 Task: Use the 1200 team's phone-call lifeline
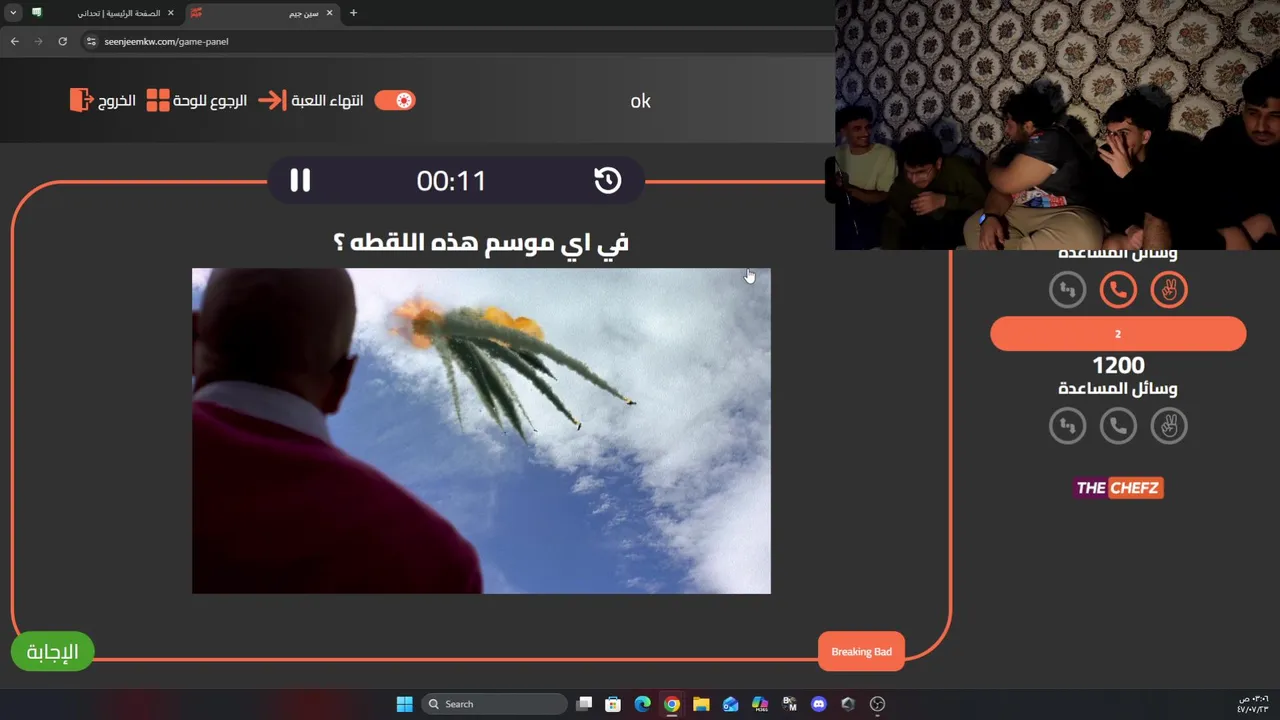[x=1118, y=426]
